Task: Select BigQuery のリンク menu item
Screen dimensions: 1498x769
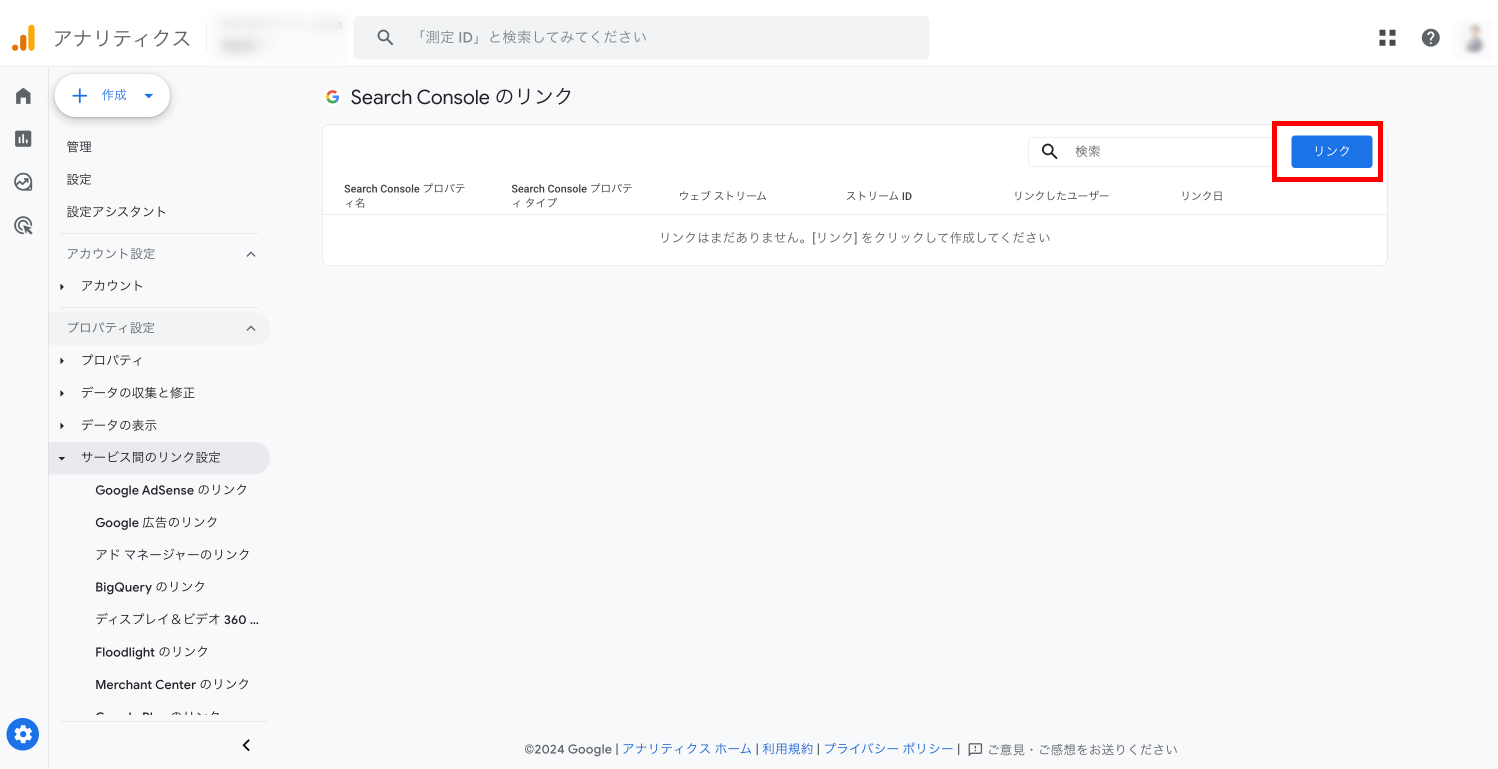Action: [150, 587]
